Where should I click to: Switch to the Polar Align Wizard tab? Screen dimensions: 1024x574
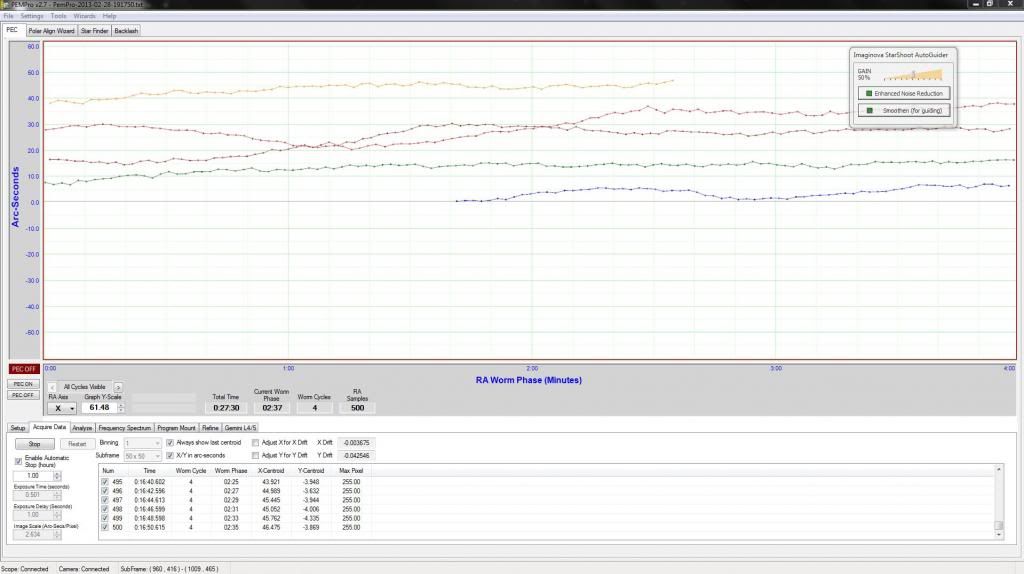coord(52,31)
